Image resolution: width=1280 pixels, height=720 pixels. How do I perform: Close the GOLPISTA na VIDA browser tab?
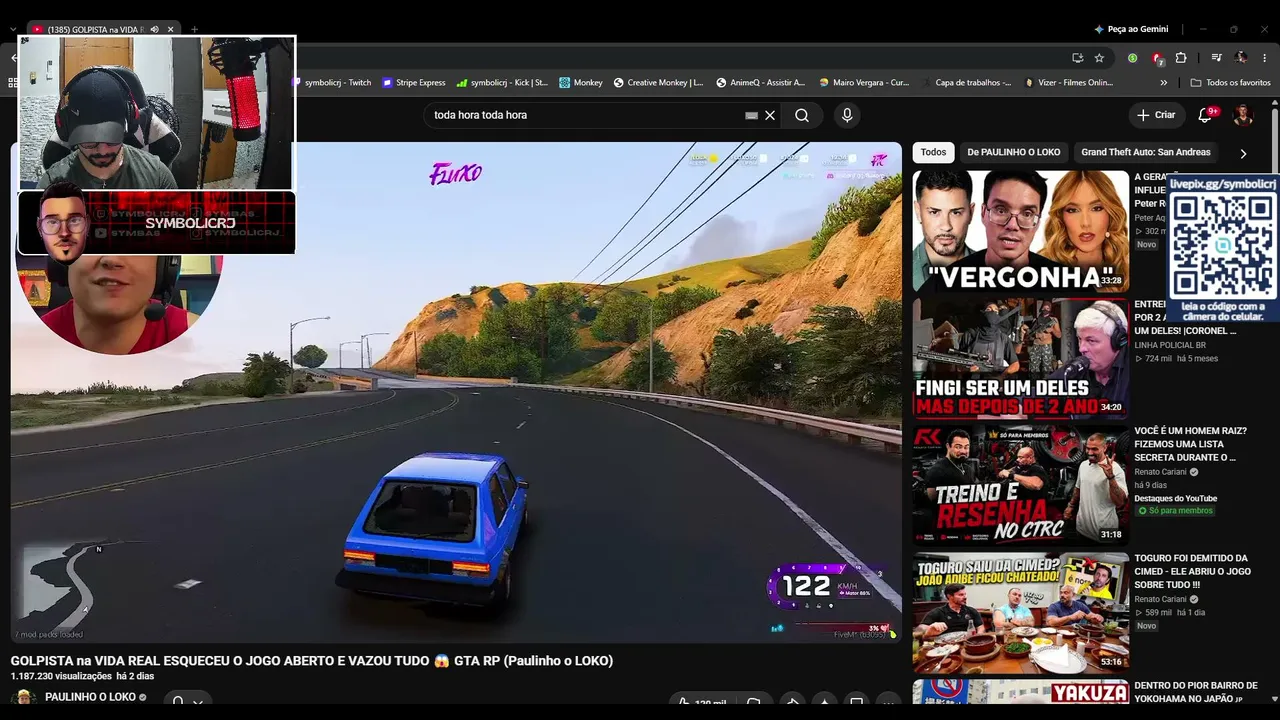point(170,30)
